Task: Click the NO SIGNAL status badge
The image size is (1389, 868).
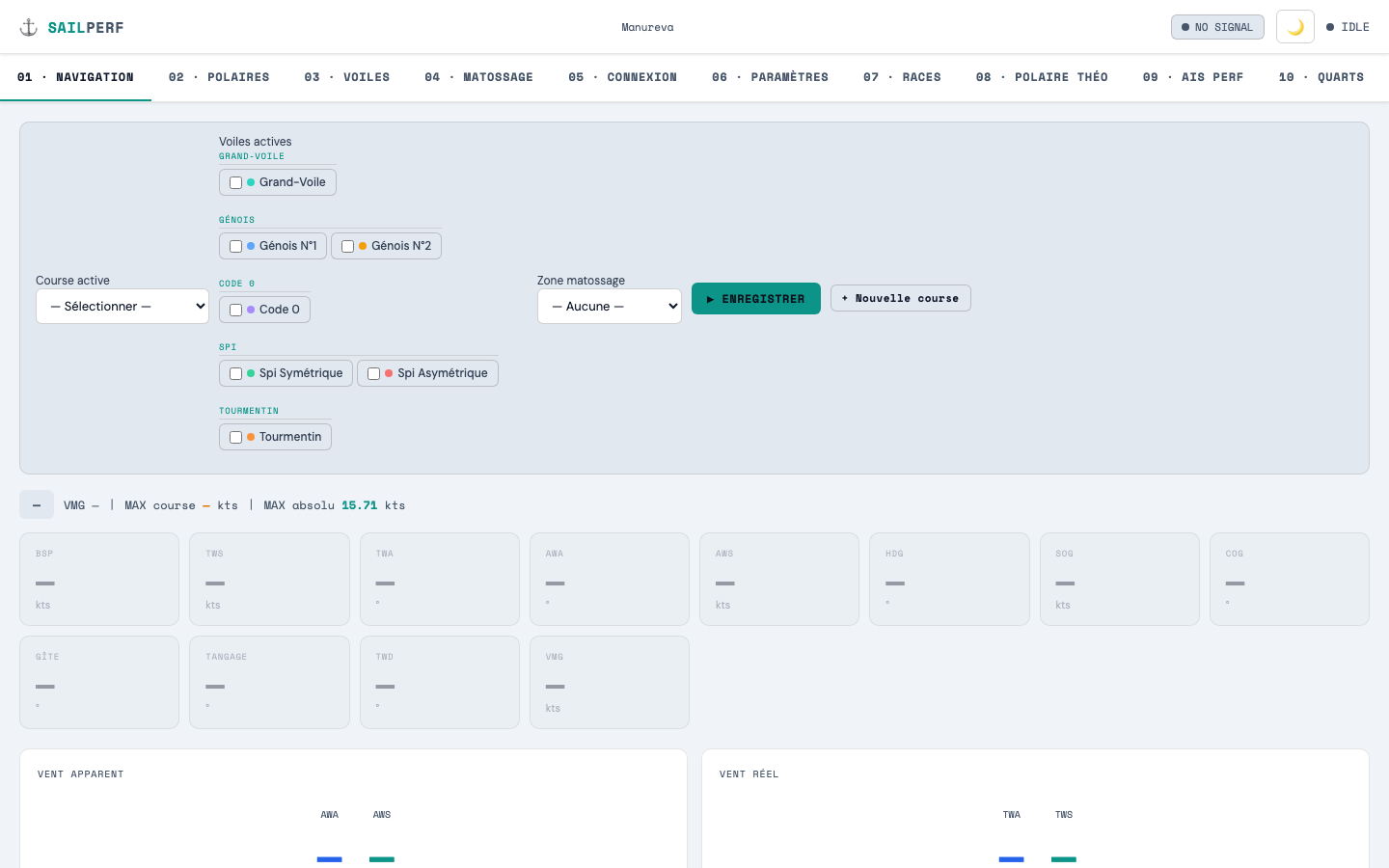Action: point(1217,27)
